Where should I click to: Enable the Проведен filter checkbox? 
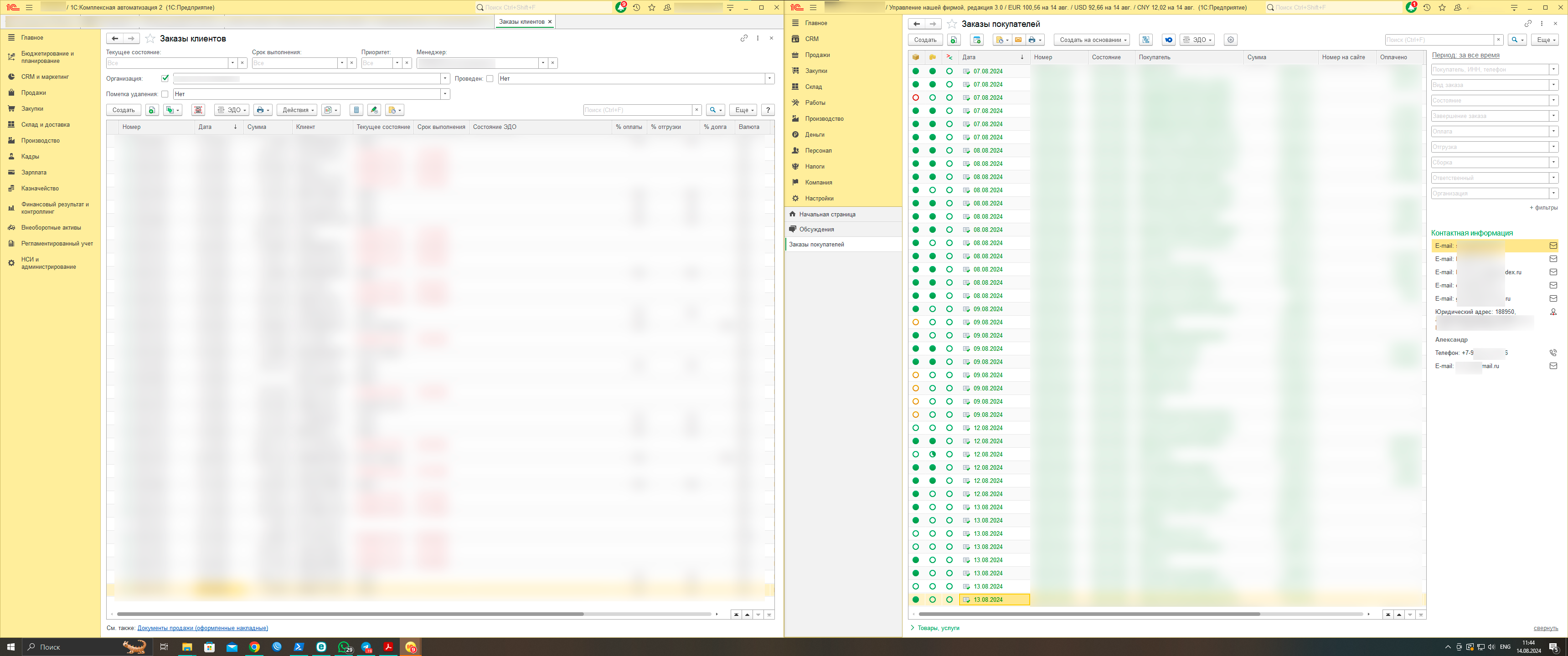pyautogui.click(x=490, y=78)
